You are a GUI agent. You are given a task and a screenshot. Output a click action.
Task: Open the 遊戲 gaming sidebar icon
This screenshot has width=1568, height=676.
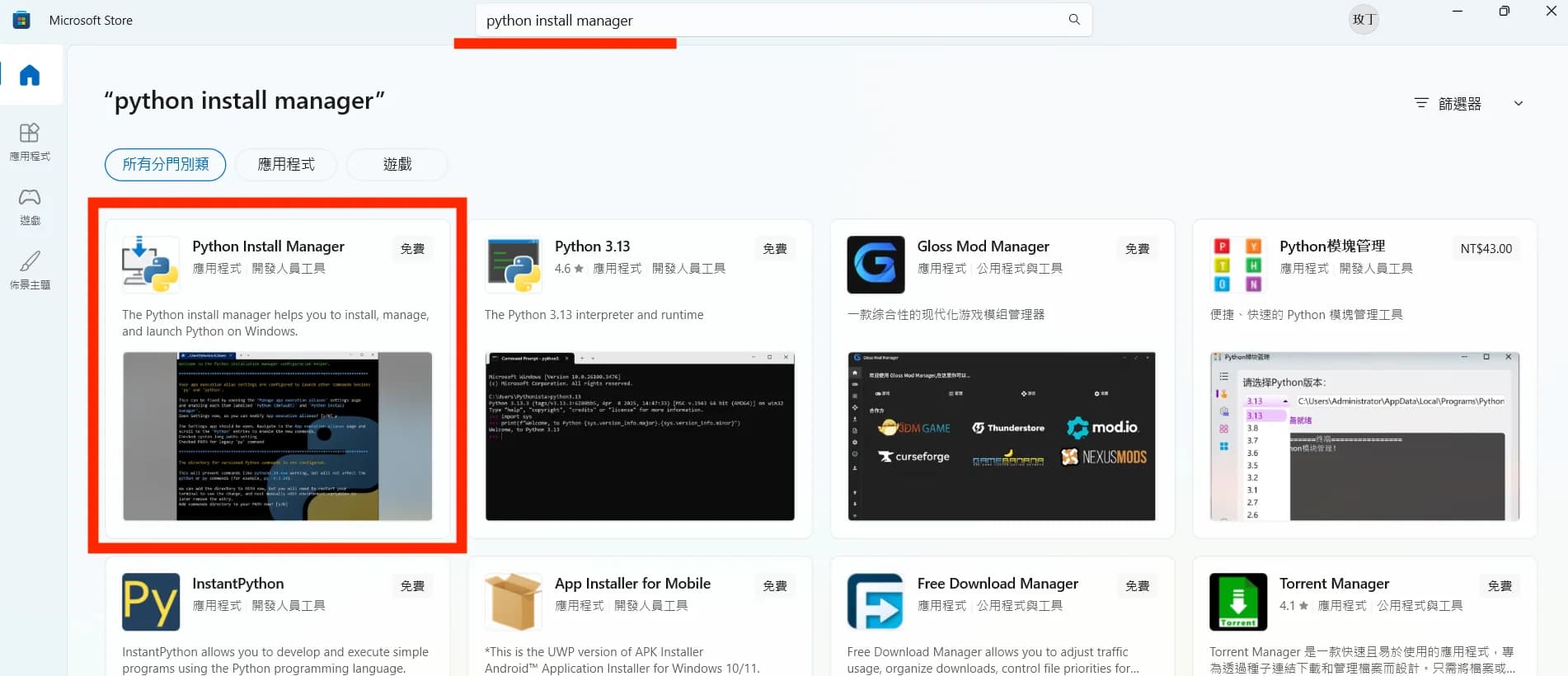click(30, 206)
